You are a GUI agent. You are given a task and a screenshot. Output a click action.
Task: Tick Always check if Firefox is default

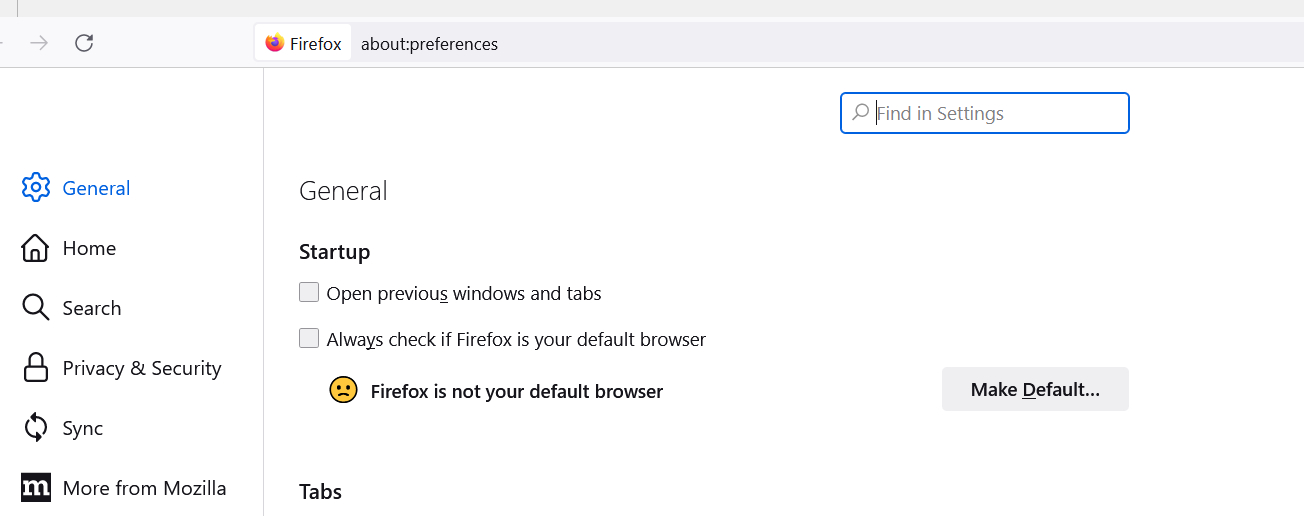click(x=309, y=339)
